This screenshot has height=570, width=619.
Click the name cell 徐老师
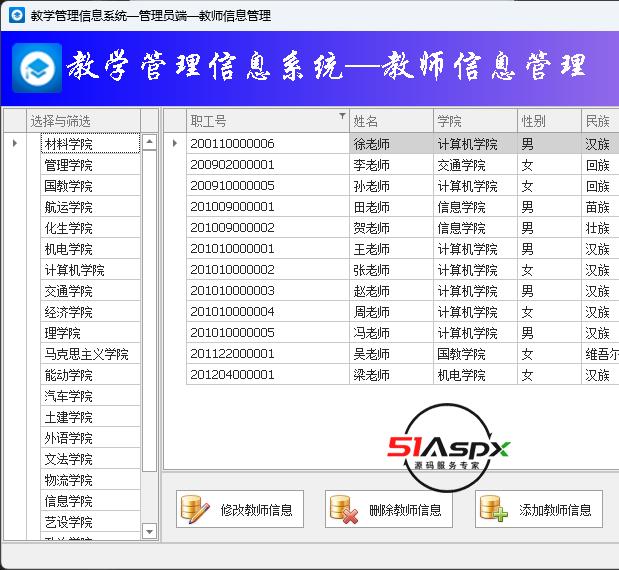click(x=391, y=143)
